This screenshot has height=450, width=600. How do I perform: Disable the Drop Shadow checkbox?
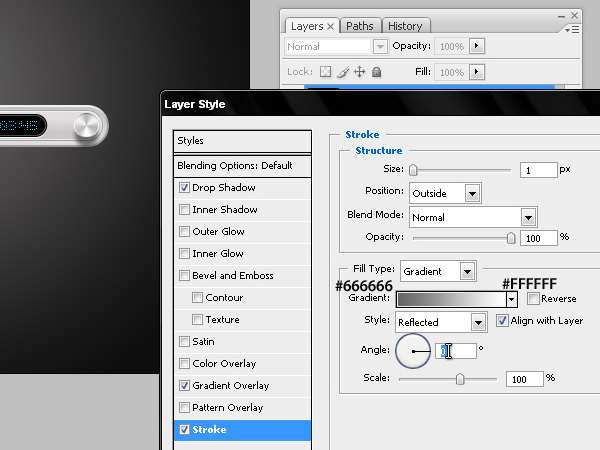(184, 188)
